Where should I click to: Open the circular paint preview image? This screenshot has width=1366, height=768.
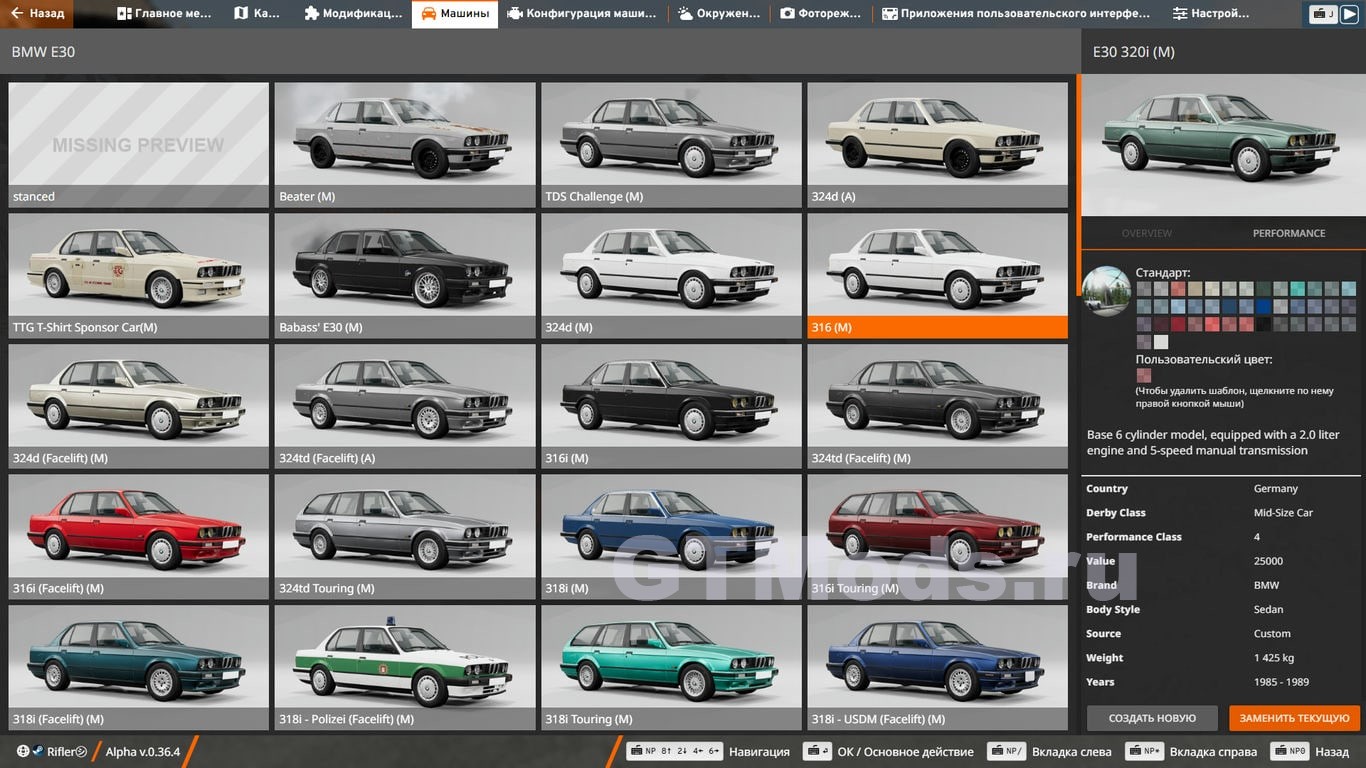1106,291
